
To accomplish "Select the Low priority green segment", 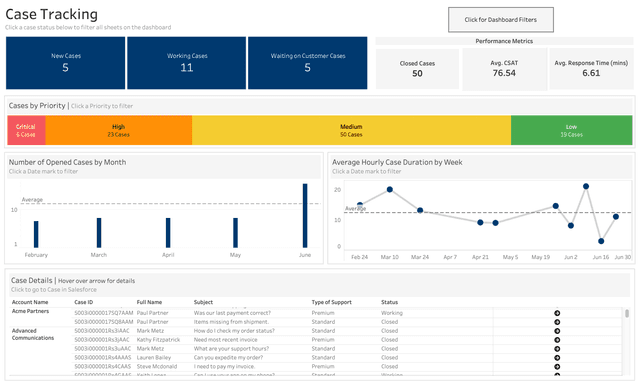I will 571,130.
